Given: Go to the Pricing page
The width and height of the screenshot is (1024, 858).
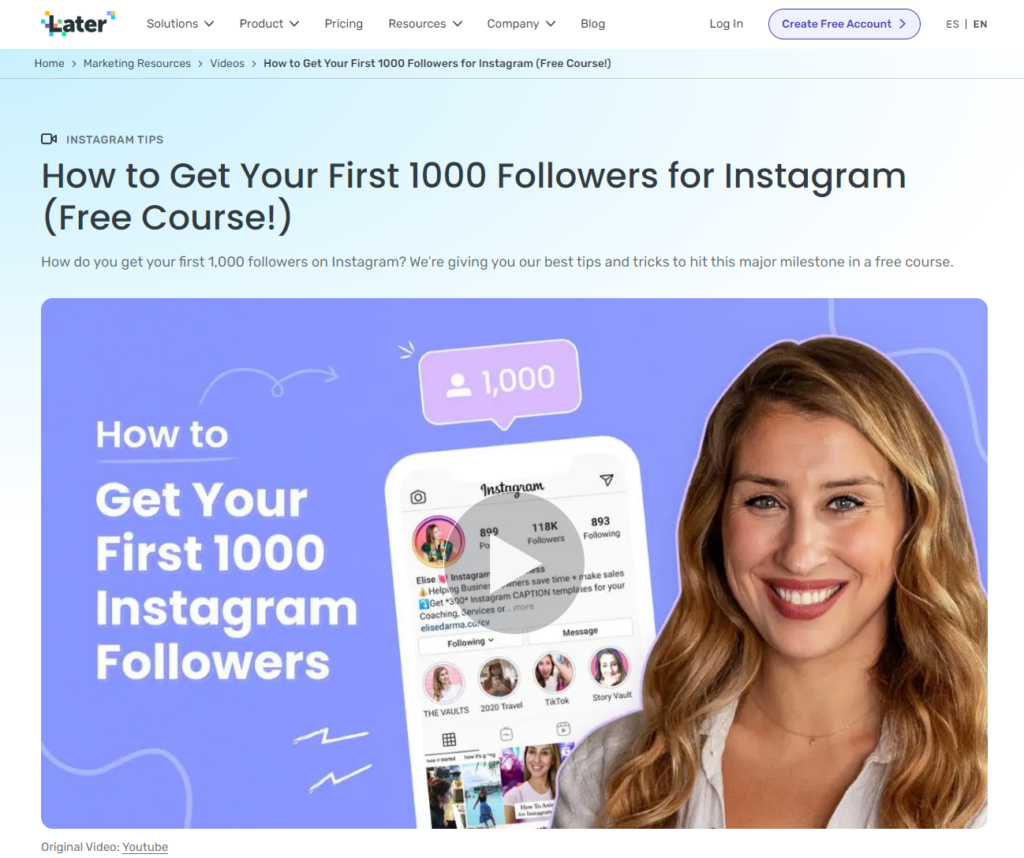Looking at the screenshot, I should pyautogui.click(x=344, y=24).
